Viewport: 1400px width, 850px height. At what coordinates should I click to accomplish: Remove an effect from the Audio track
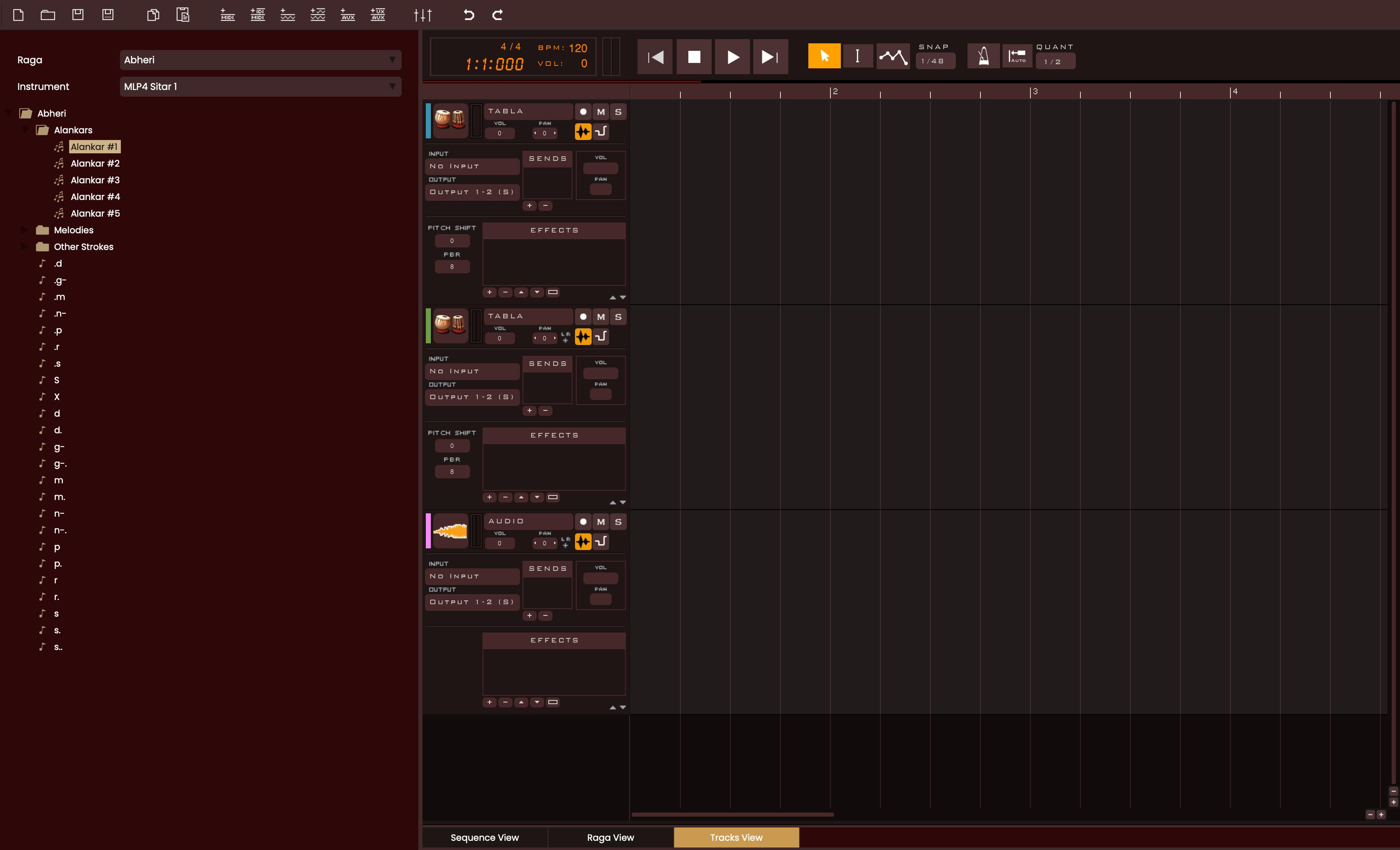point(505,702)
